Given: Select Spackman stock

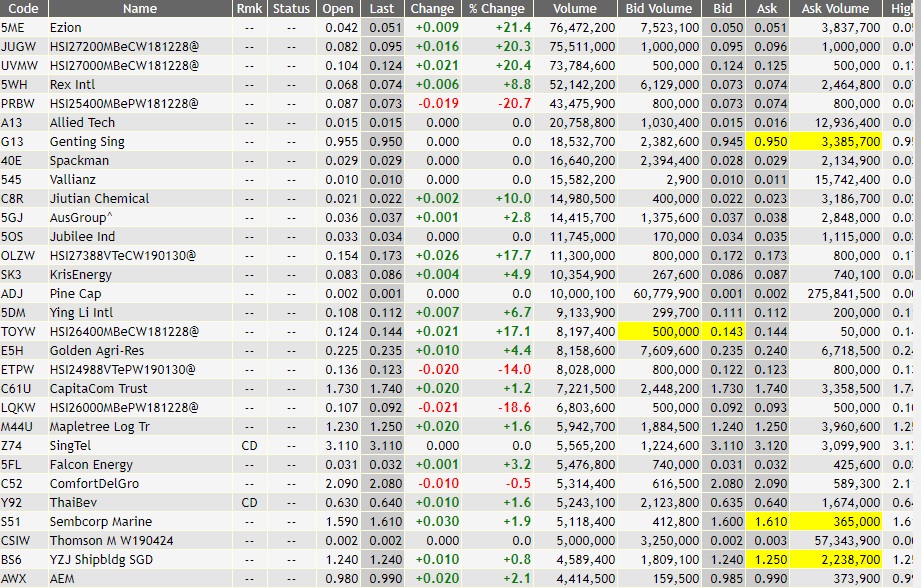Looking at the screenshot, I should pos(79,161).
